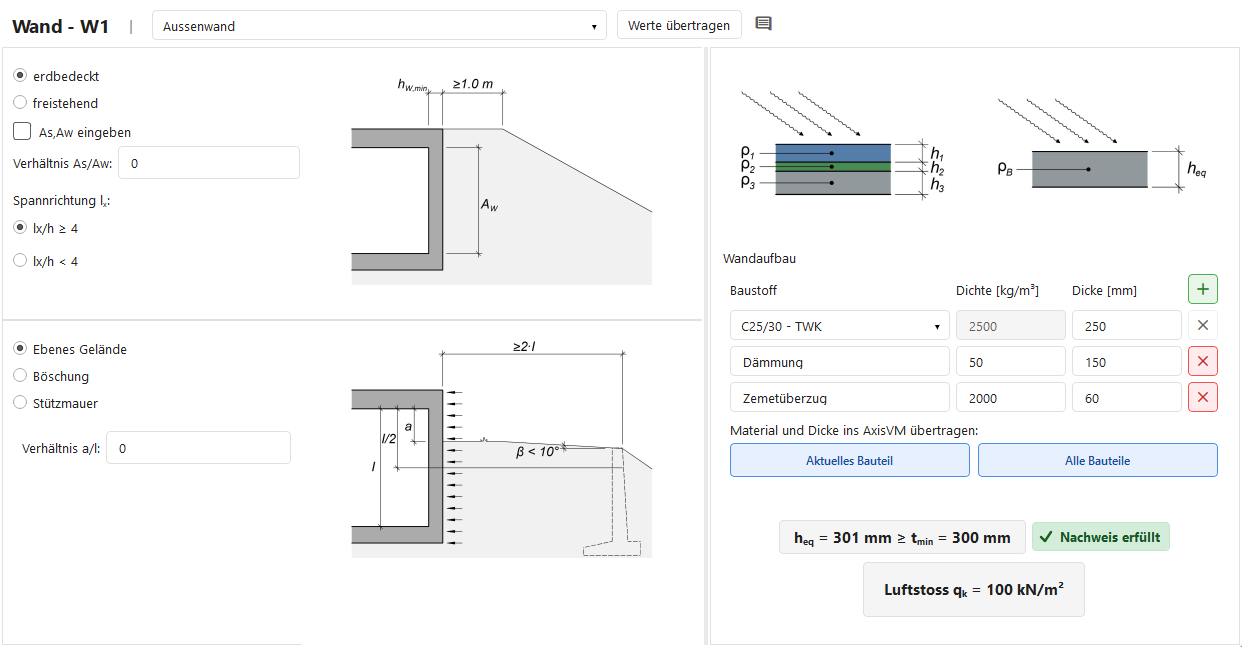Click the Werte übertragen button
The width and height of the screenshot is (1242, 647).
click(x=679, y=26)
